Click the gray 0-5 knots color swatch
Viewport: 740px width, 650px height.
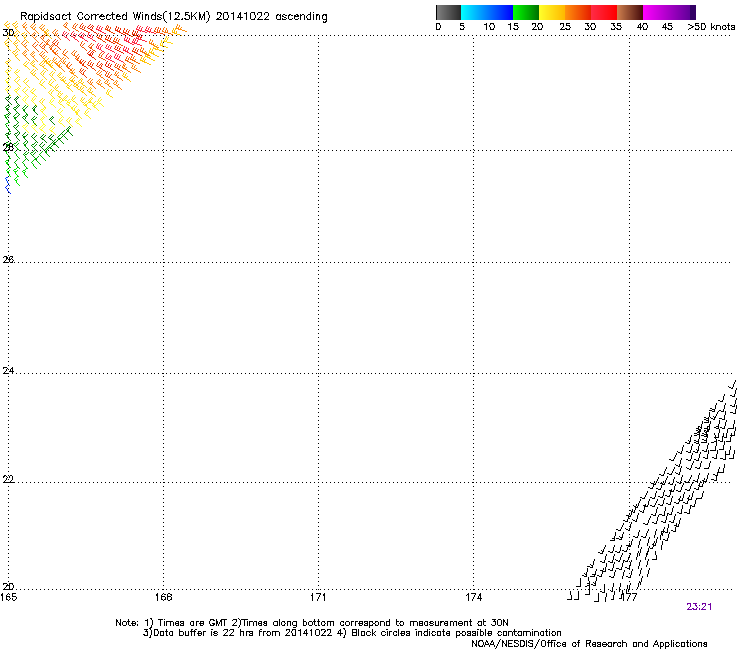448,12
